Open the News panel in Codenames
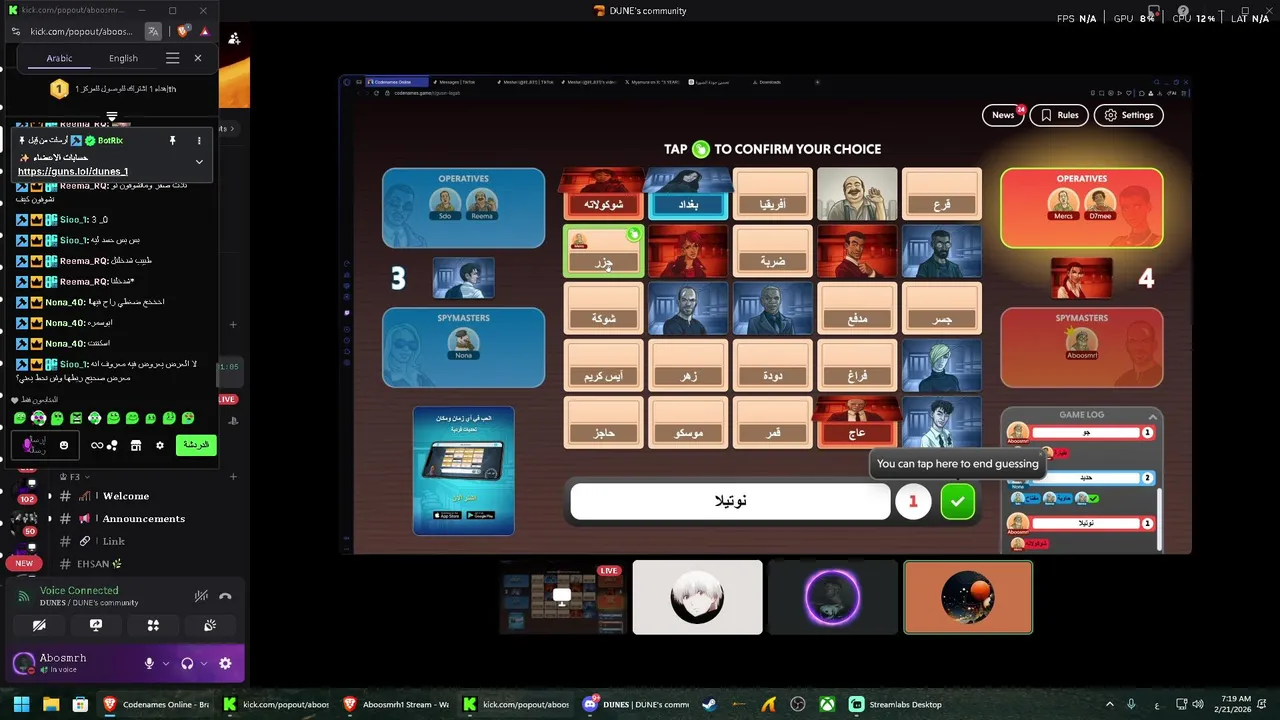The image size is (1280, 720). point(1003,115)
